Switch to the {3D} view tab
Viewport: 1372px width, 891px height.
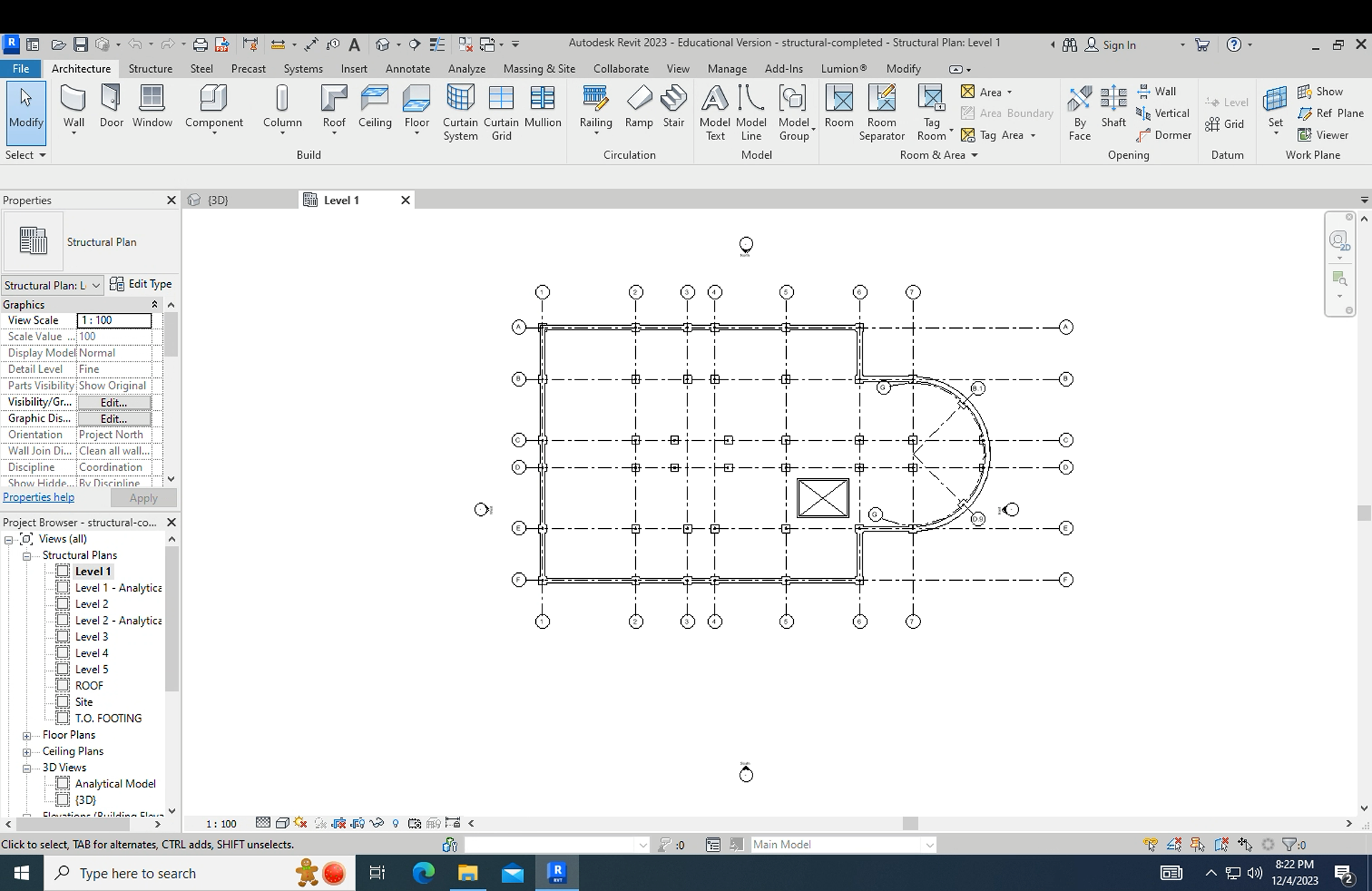click(x=217, y=200)
